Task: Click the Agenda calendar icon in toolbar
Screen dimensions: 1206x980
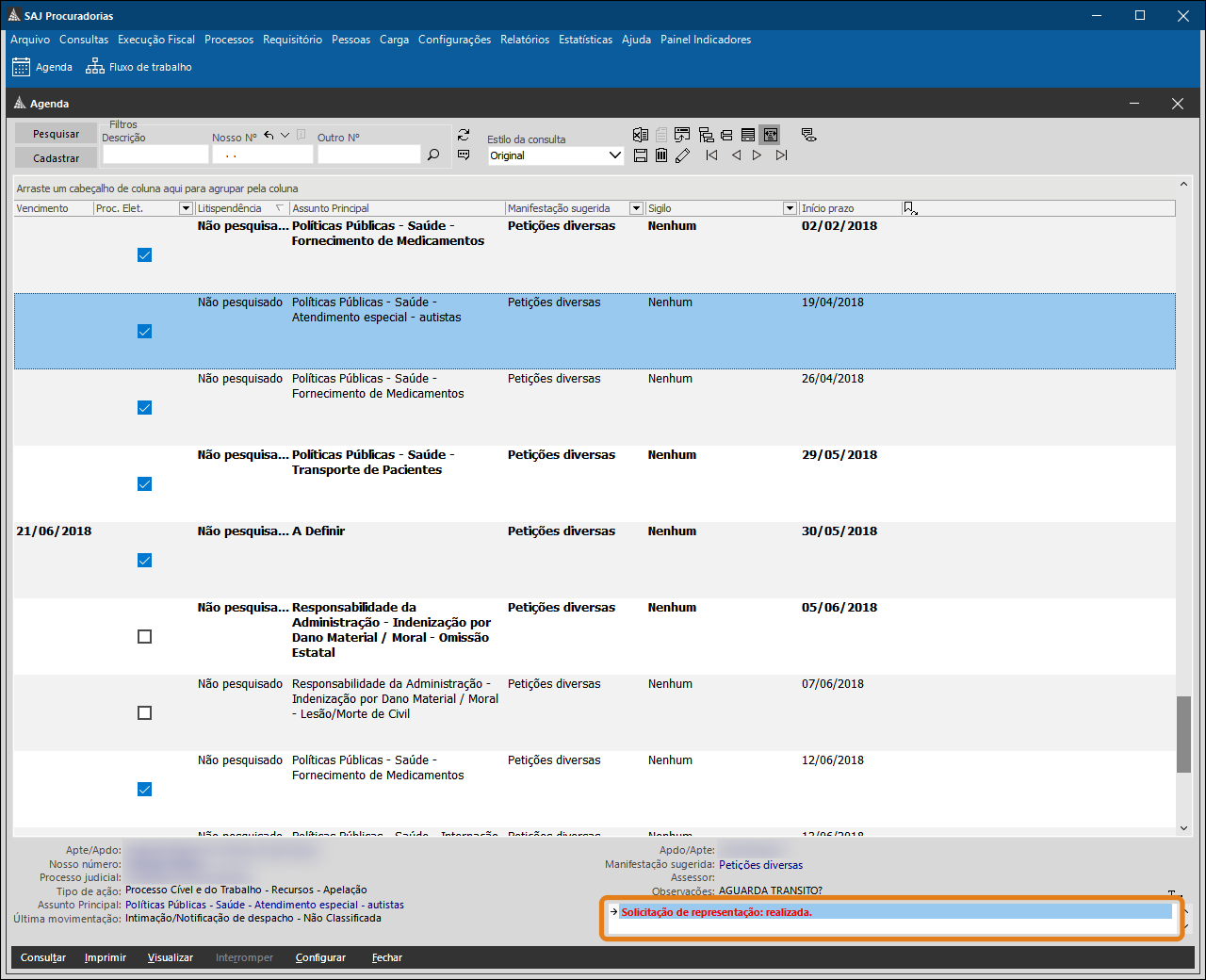Action: click(21, 67)
